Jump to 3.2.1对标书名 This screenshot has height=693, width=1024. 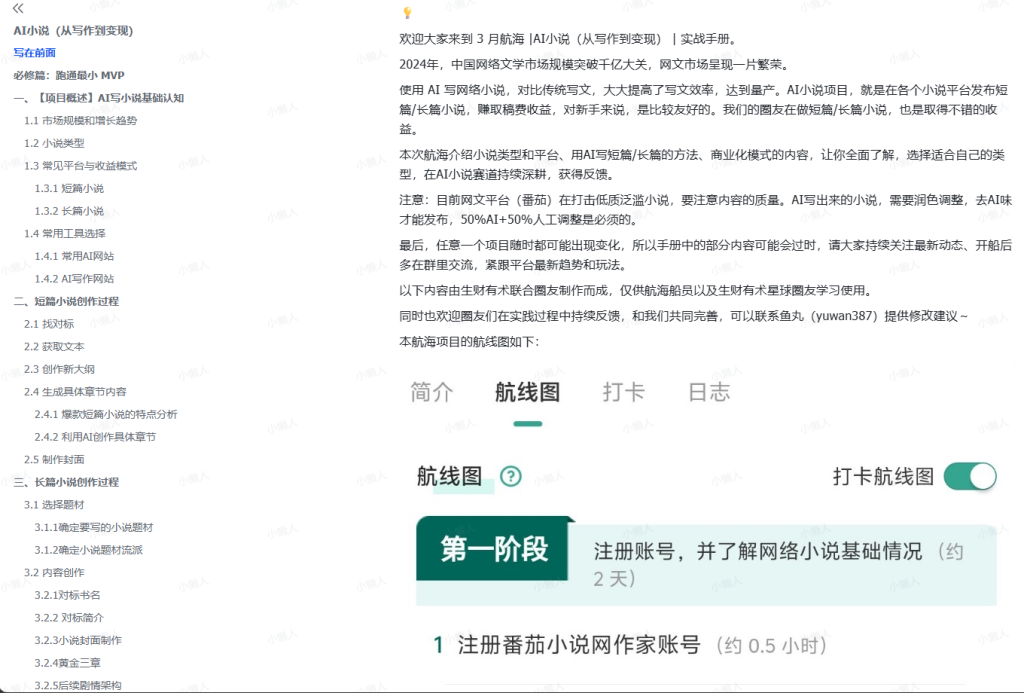[67, 595]
